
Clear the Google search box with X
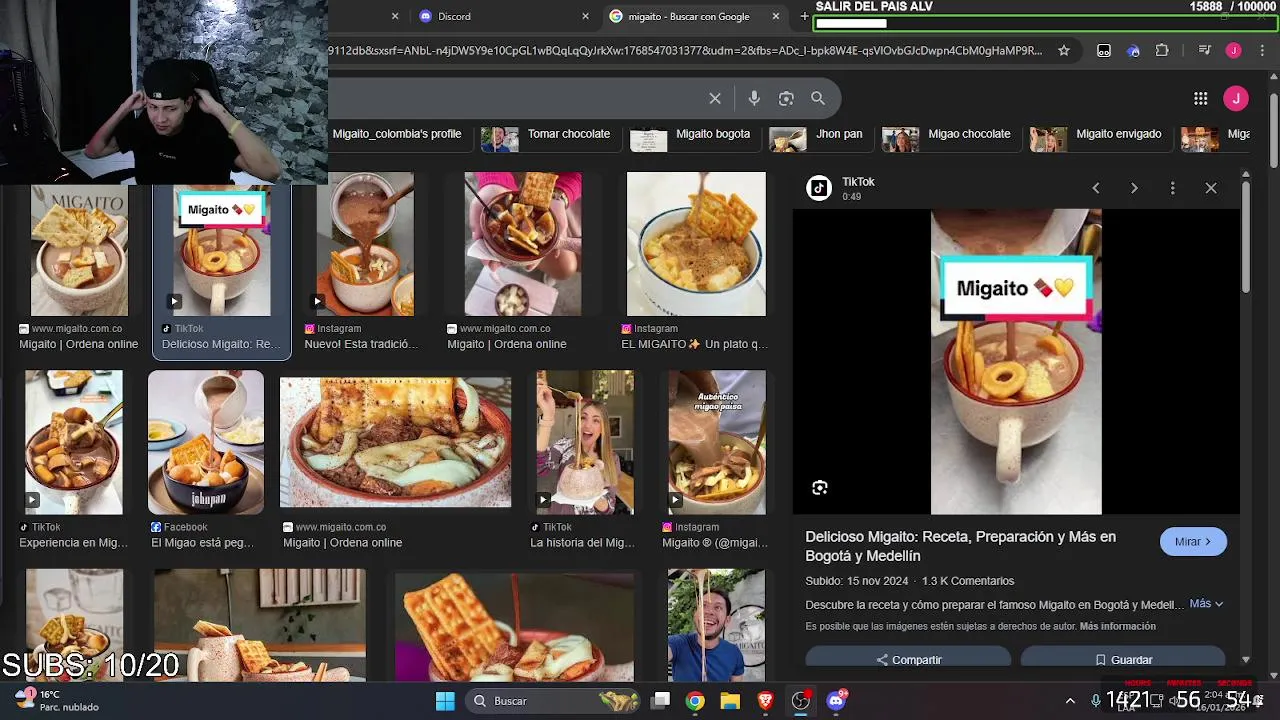pyautogui.click(x=715, y=98)
